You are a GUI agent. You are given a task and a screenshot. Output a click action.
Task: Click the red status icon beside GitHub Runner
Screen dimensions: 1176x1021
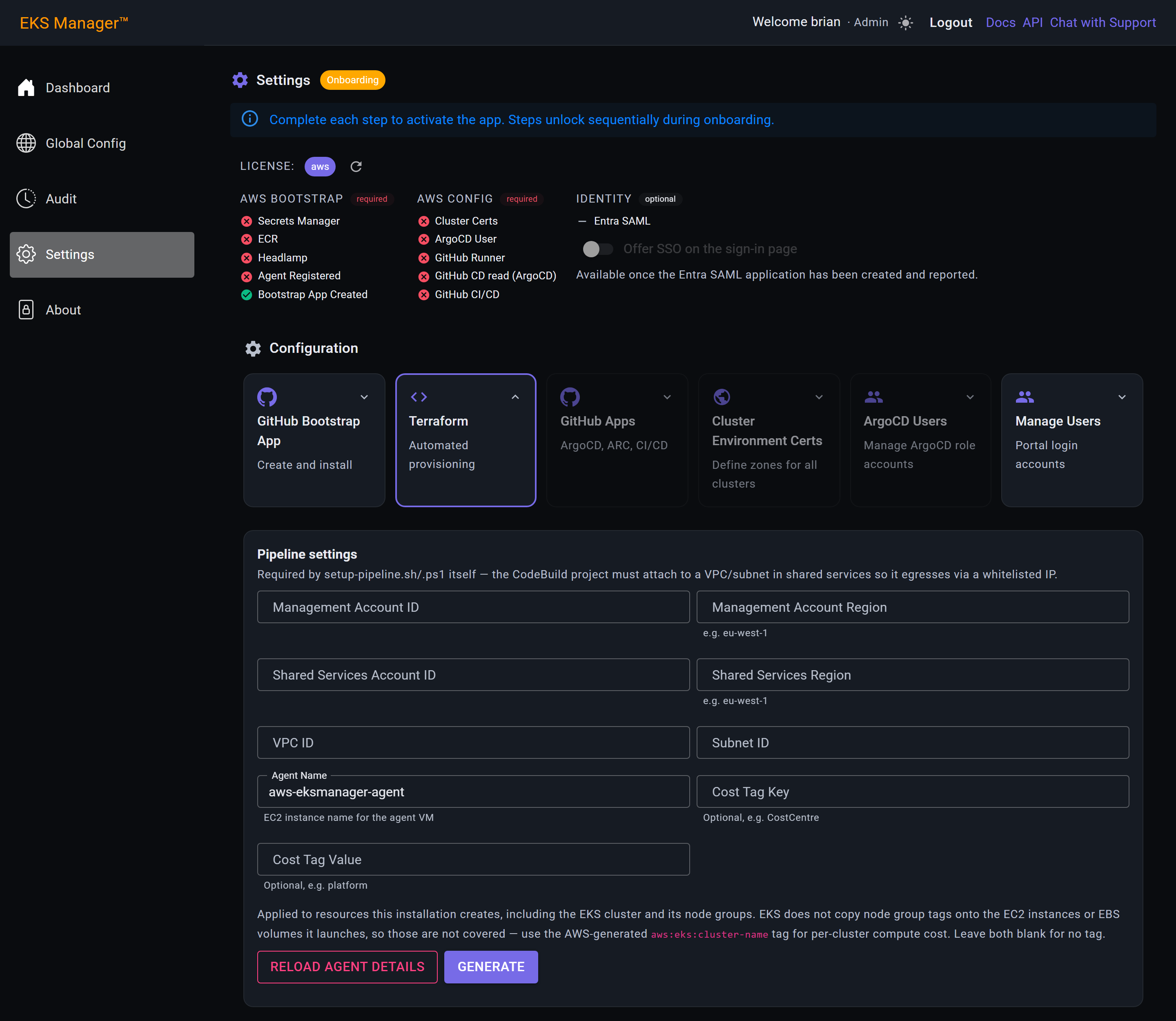click(423, 258)
